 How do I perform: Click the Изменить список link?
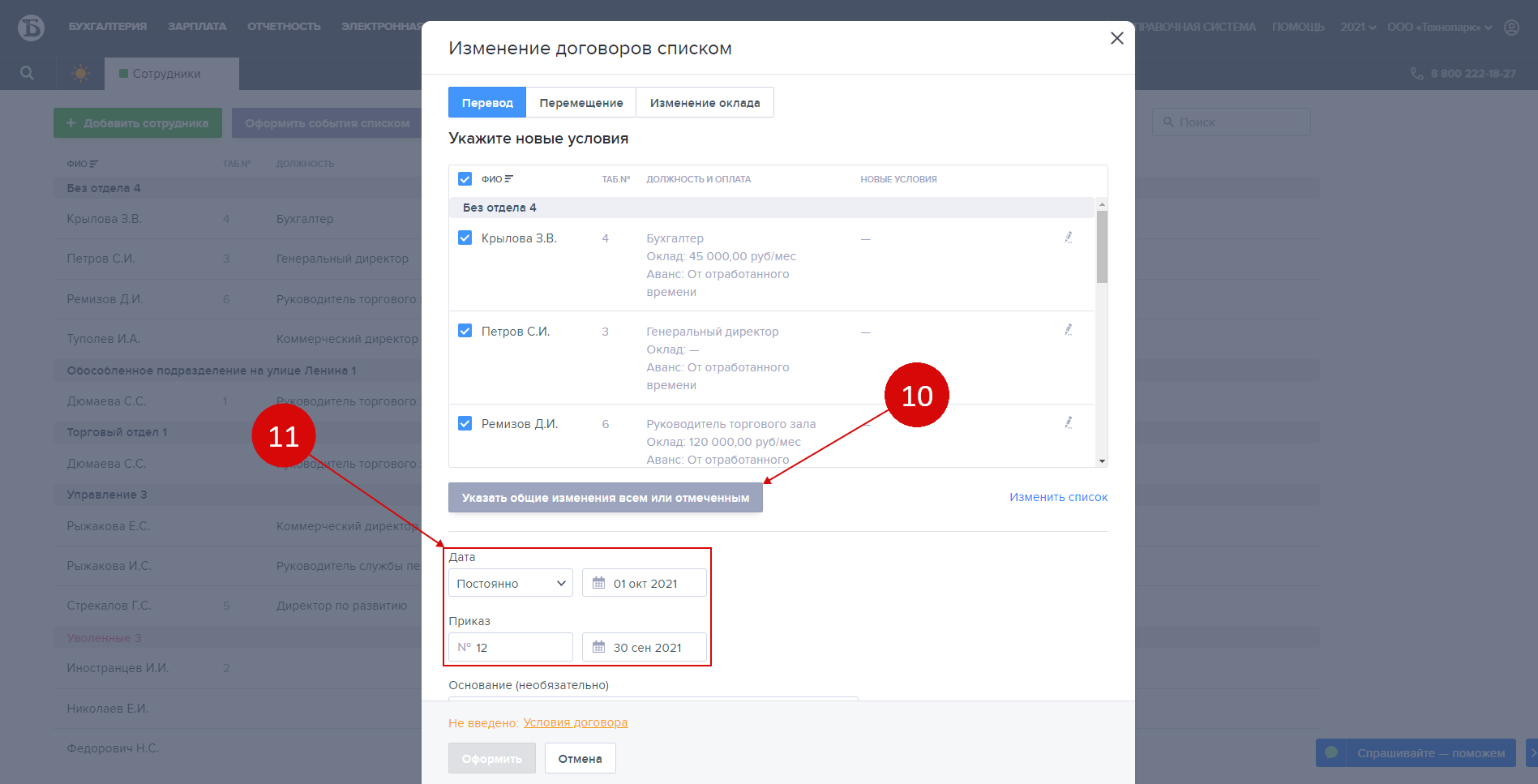[x=1058, y=497]
